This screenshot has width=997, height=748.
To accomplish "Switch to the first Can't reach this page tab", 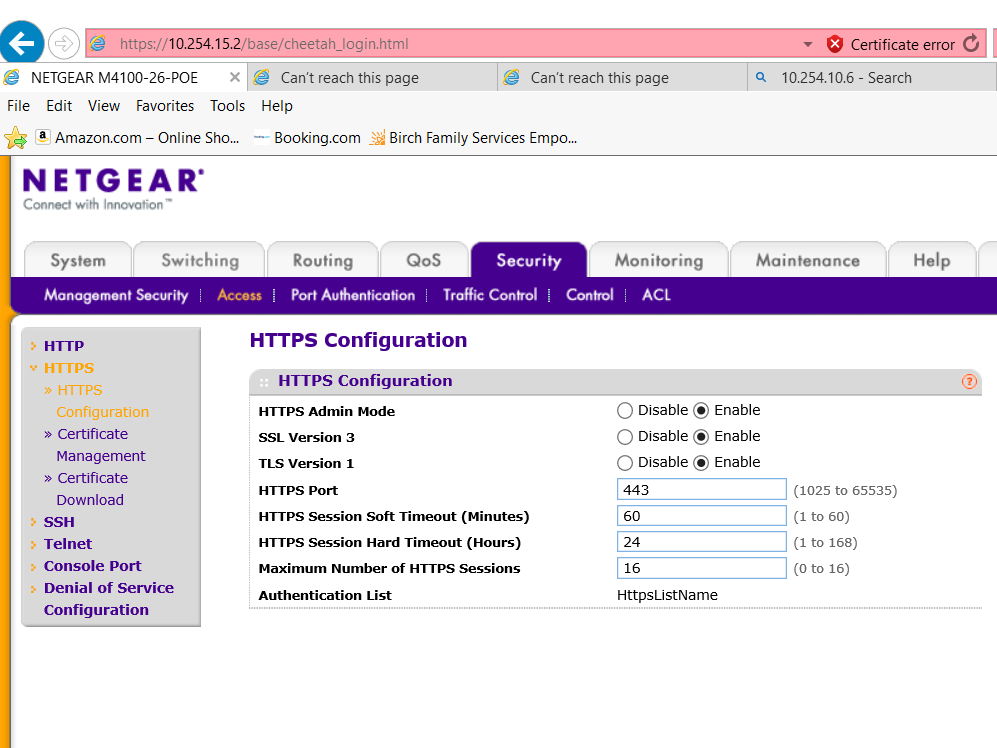I will 372,78.
